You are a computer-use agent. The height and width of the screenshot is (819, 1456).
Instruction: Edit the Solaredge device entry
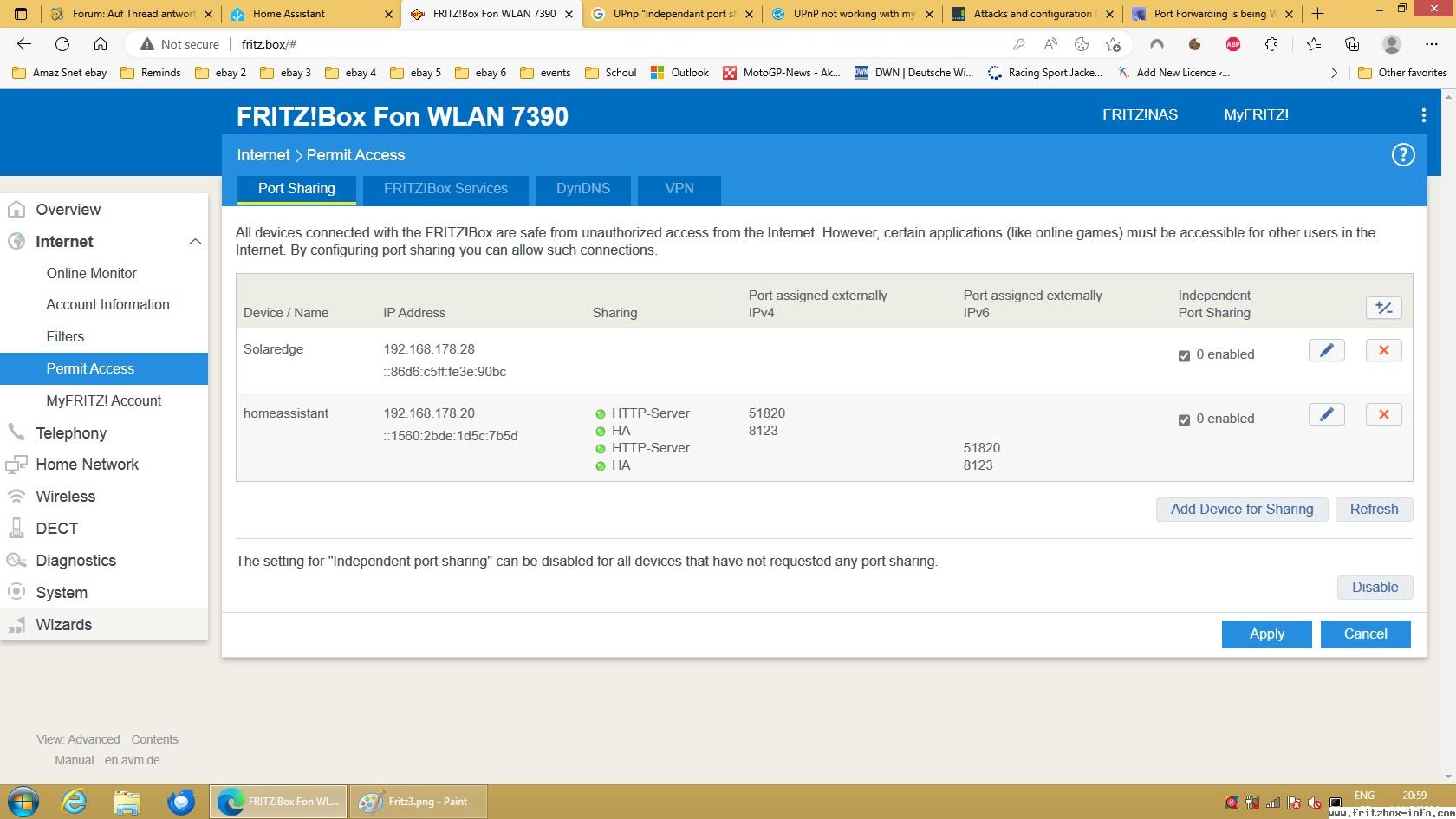1326,350
